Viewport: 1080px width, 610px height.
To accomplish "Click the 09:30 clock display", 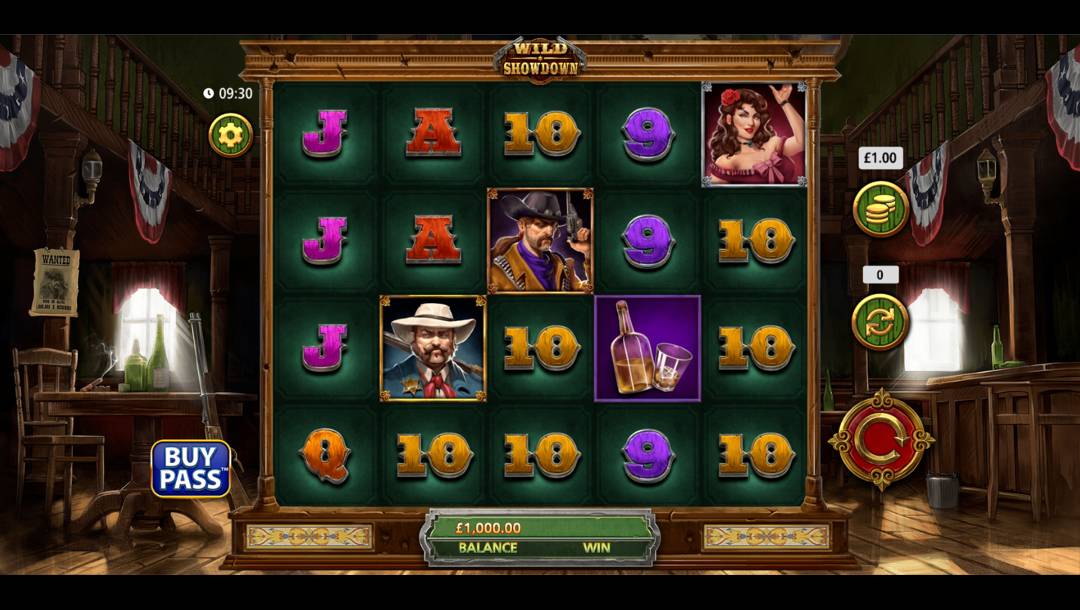I will (x=229, y=93).
